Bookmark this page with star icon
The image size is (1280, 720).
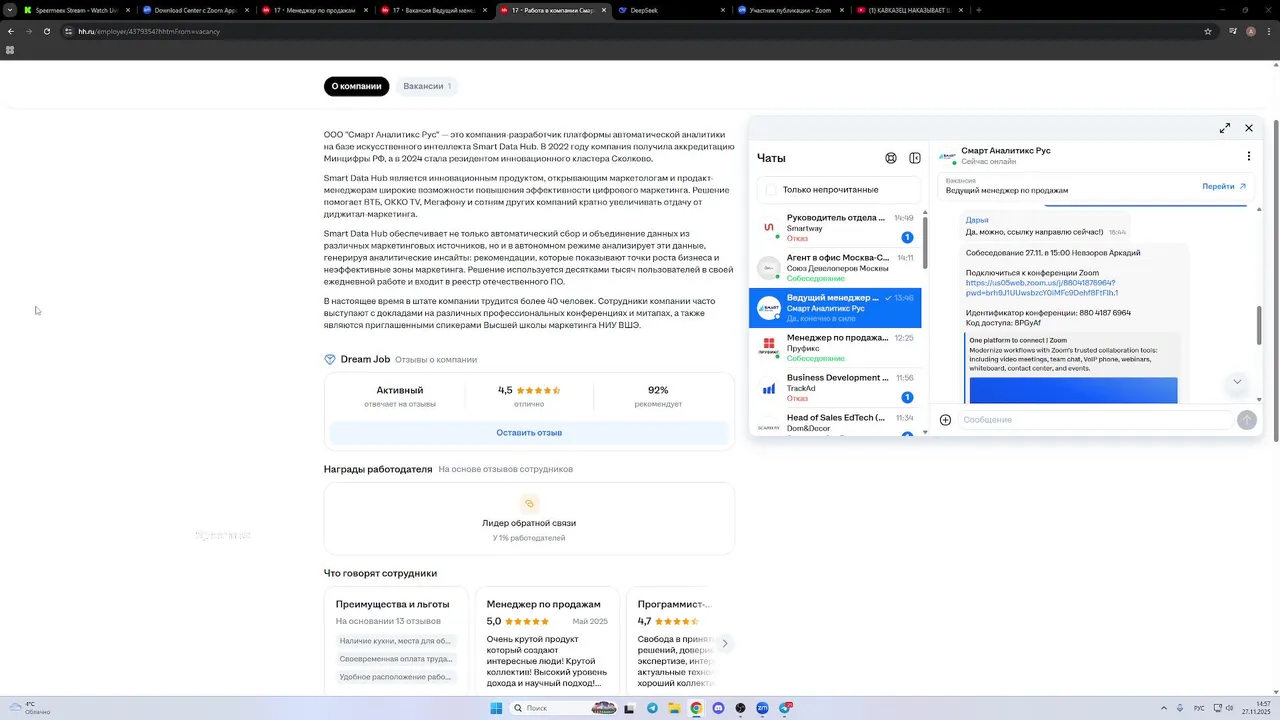(1208, 31)
